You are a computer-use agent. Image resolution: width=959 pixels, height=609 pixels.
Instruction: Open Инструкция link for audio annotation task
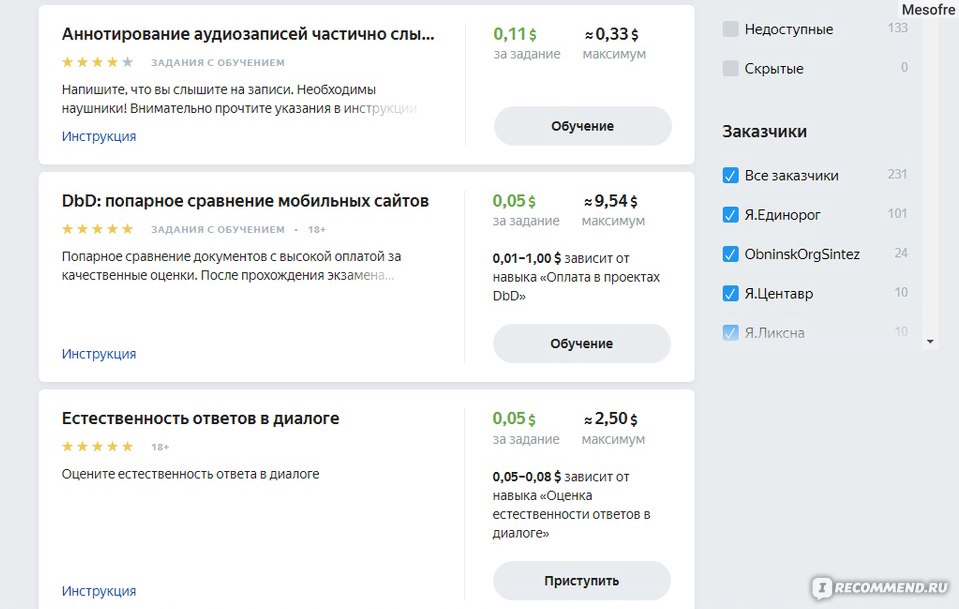pyautogui.click(x=99, y=136)
